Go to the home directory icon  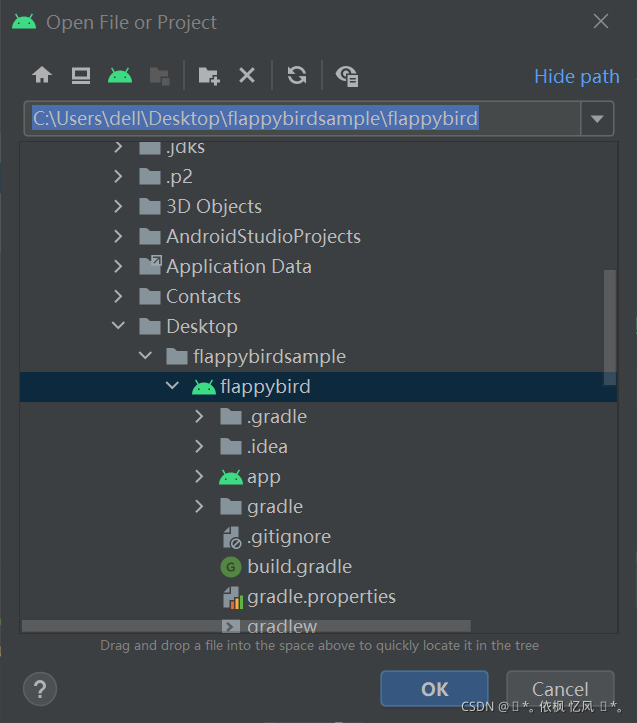click(42, 75)
